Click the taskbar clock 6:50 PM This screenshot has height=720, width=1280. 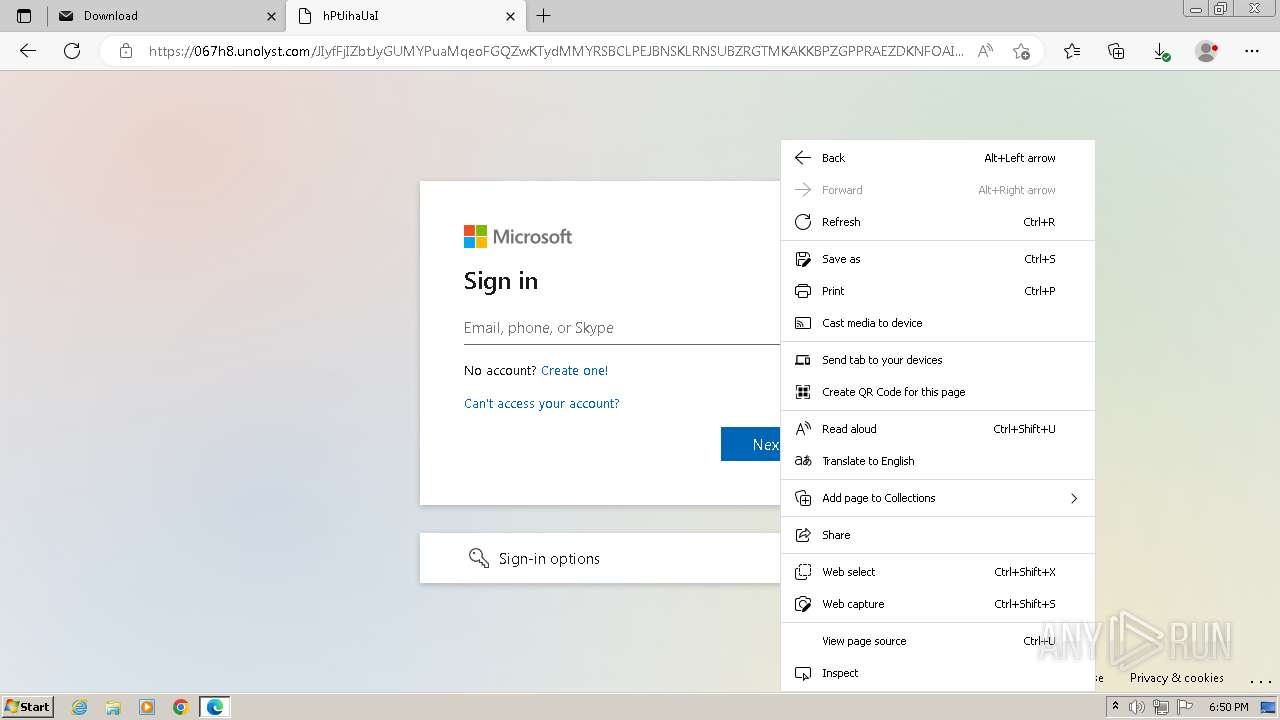click(x=1228, y=707)
